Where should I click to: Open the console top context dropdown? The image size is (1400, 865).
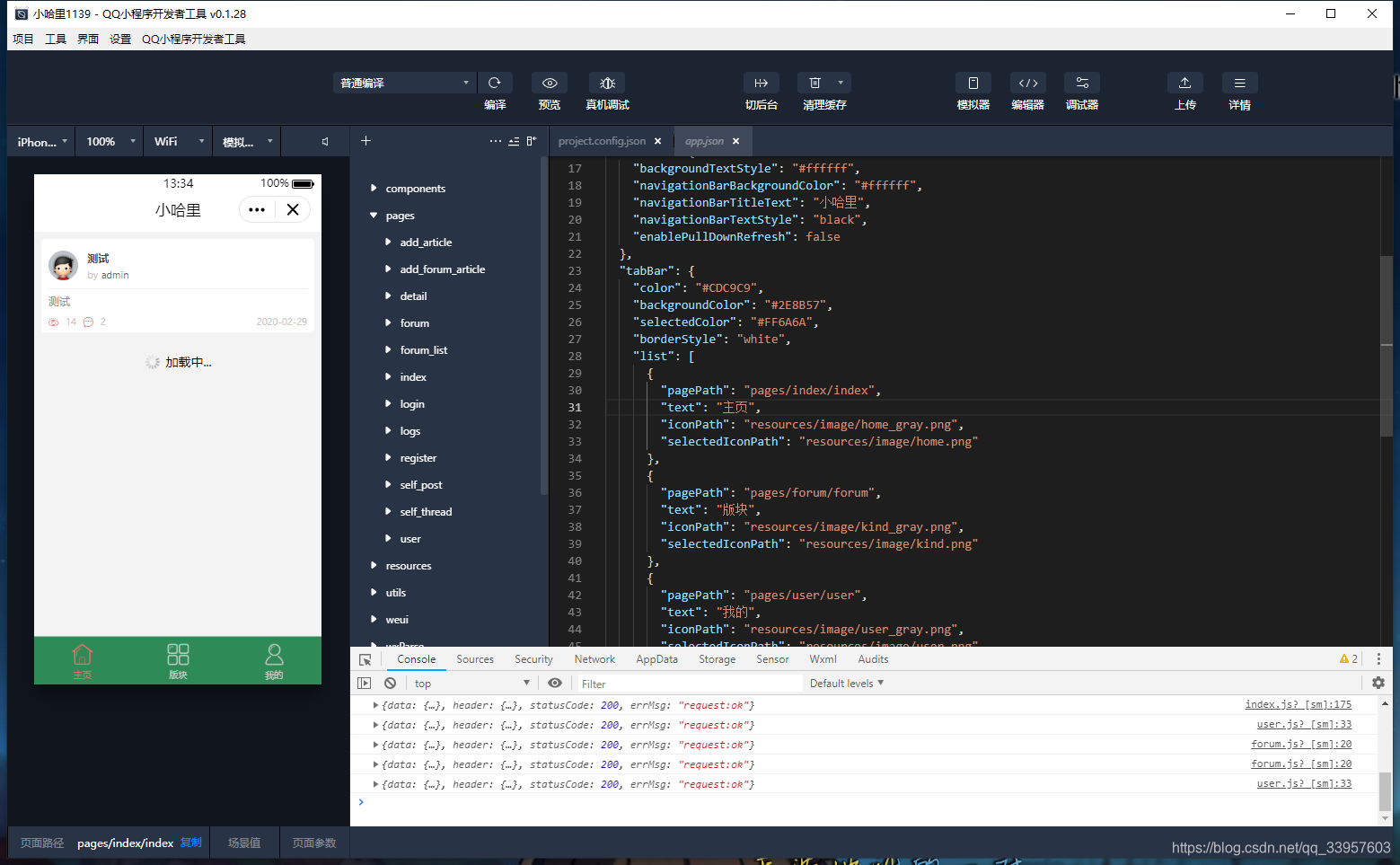click(471, 683)
